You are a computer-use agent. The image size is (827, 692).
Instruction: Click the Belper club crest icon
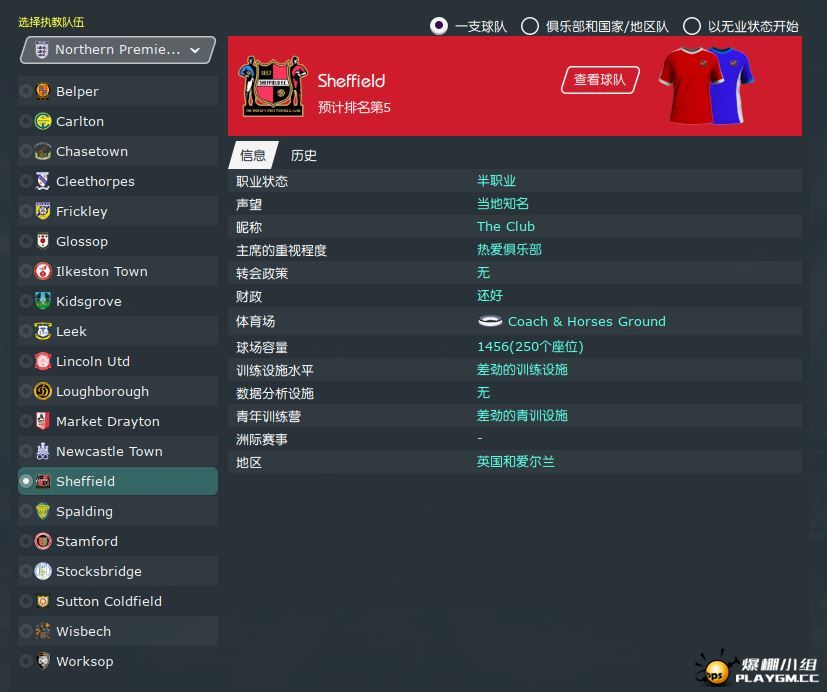(x=43, y=91)
